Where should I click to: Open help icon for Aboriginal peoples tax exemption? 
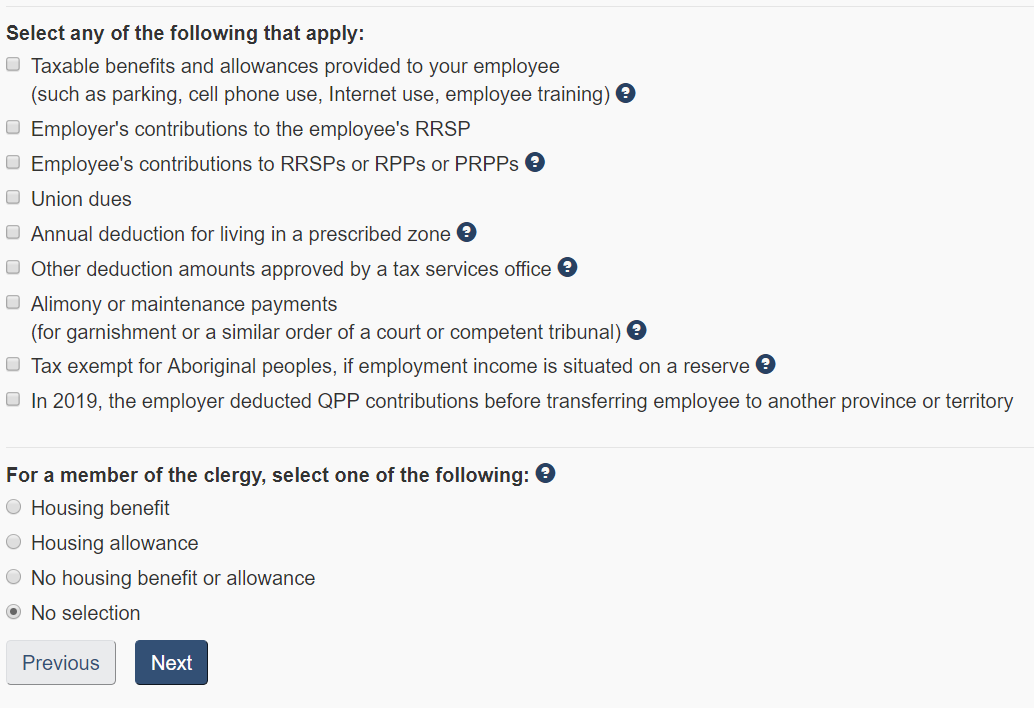click(x=765, y=364)
